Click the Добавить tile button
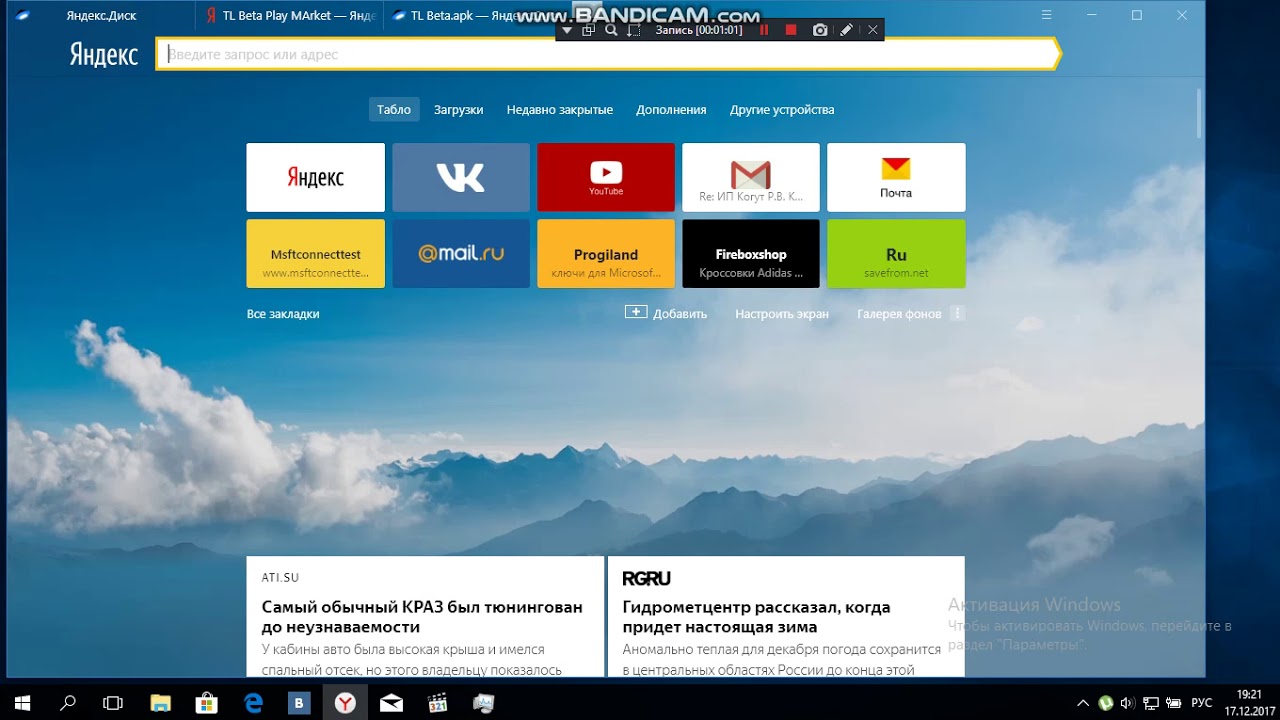This screenshot has width=1280, height=720. [x=666, y=313]
